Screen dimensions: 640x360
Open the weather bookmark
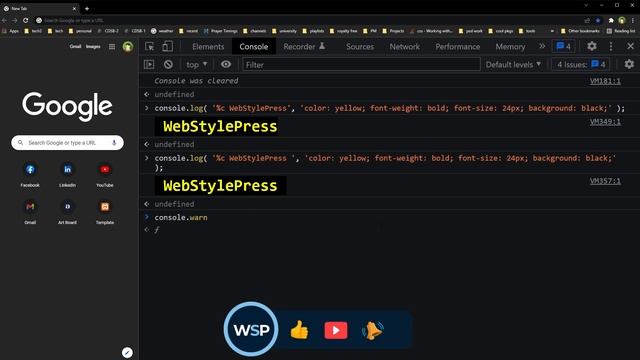click(162, 31)
